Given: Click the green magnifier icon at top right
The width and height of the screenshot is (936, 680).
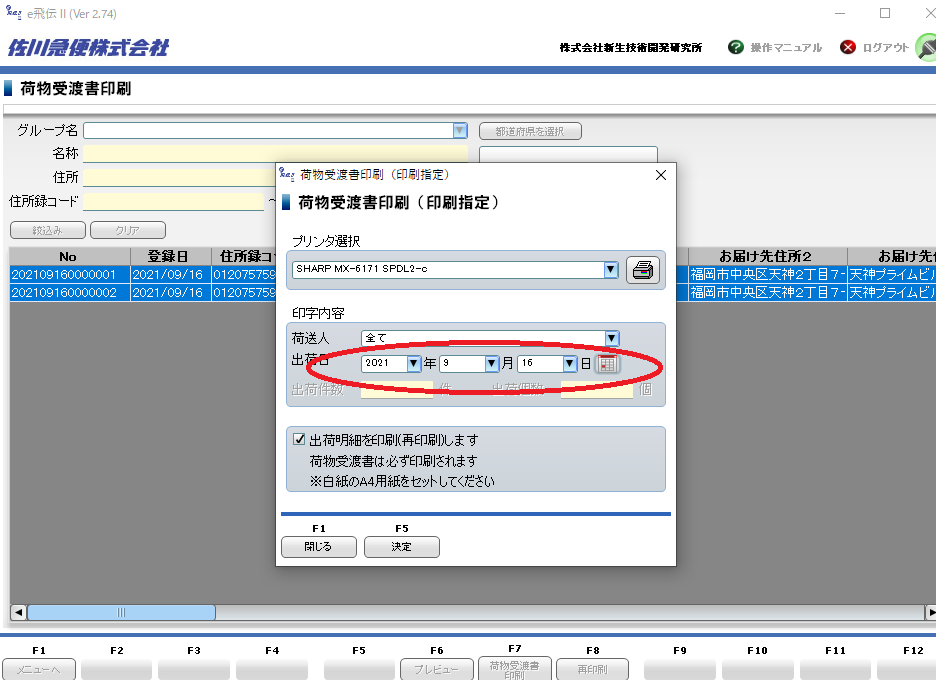Looking at the screenshot, I should 926,47.
